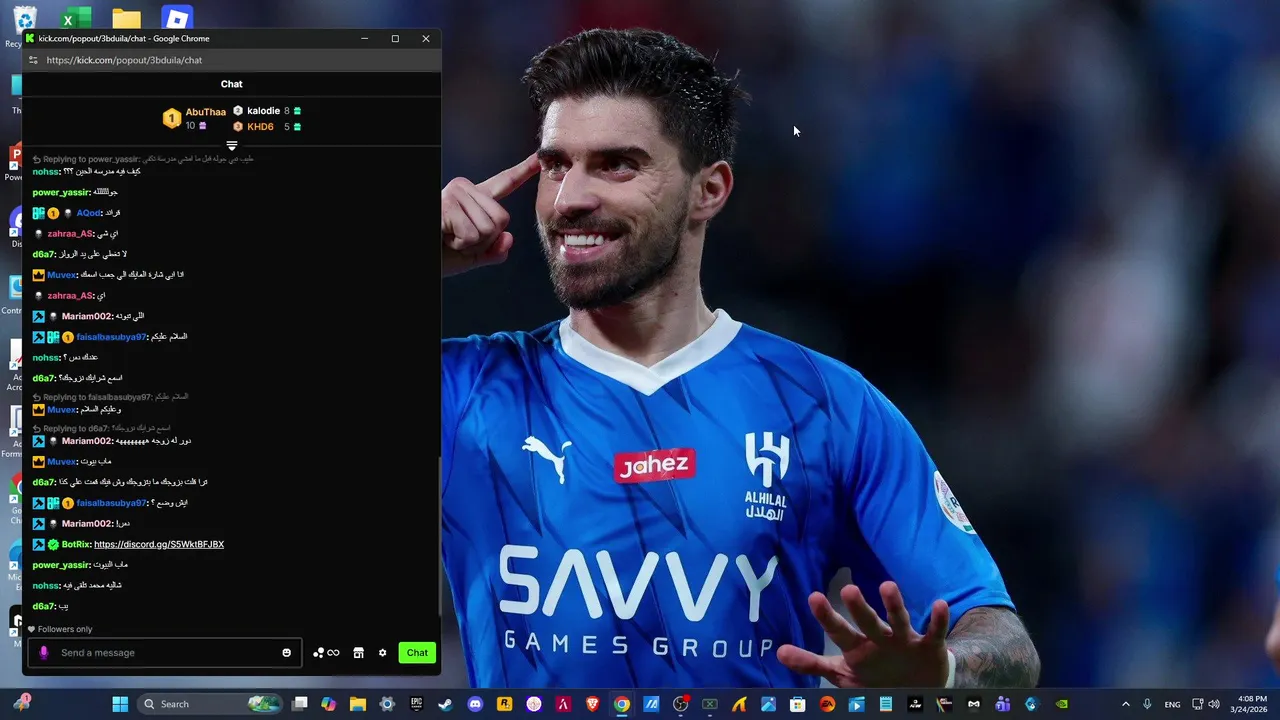Open Copilot from the taskbar
Screen dimensions: 1280x720
pos(328,704)
